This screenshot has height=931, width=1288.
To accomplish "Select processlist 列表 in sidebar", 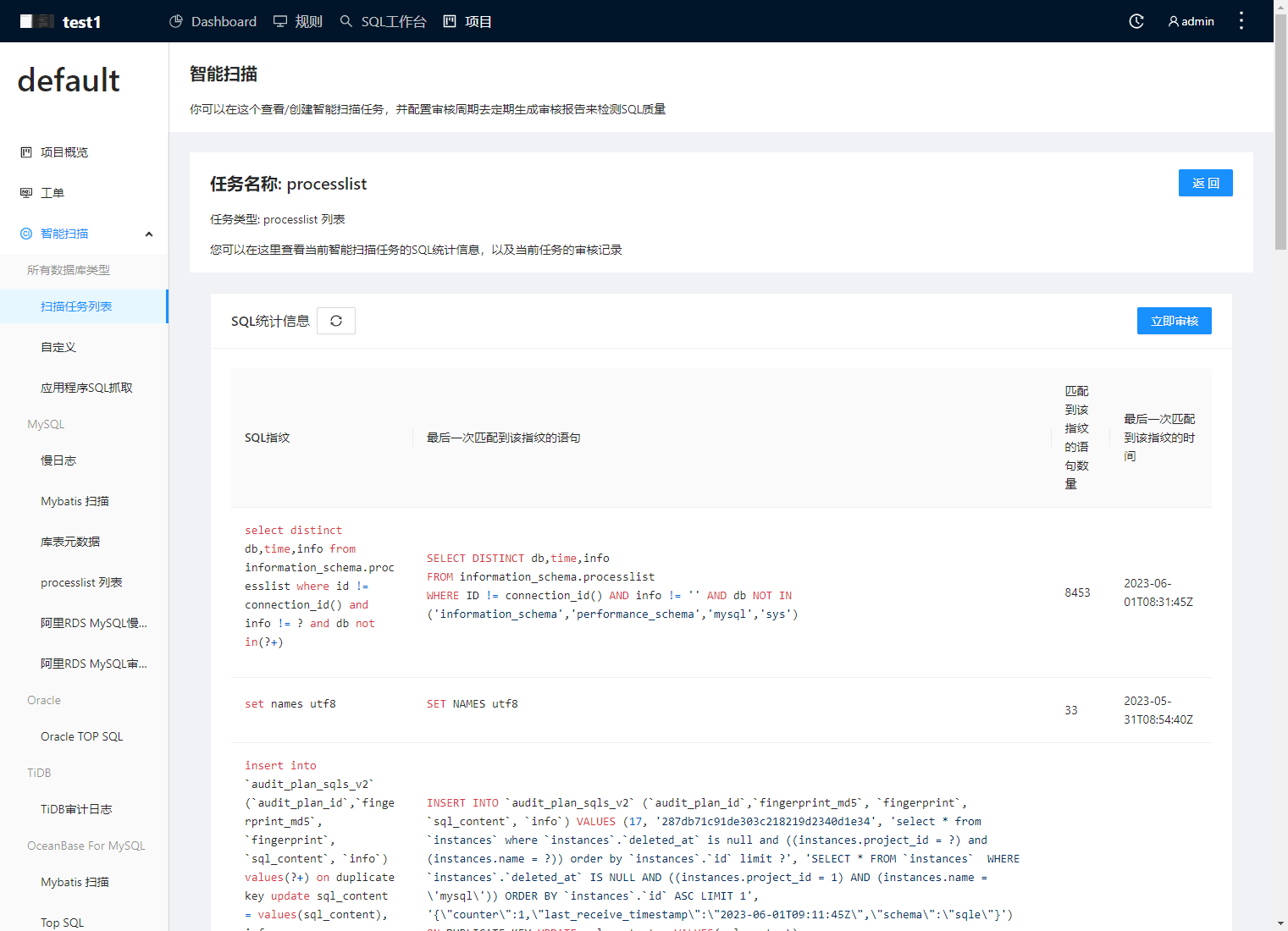I will [x=84, y=582].
